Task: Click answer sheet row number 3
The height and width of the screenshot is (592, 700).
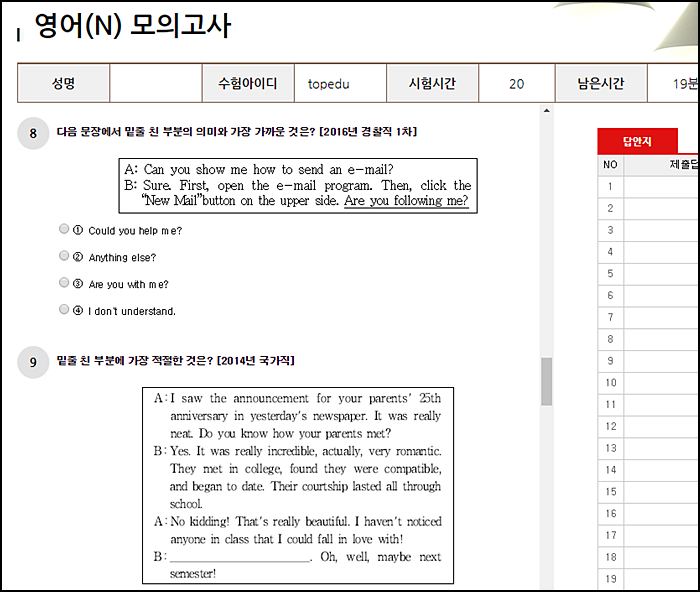Action: pyautogui.click(x=610, y=230)
